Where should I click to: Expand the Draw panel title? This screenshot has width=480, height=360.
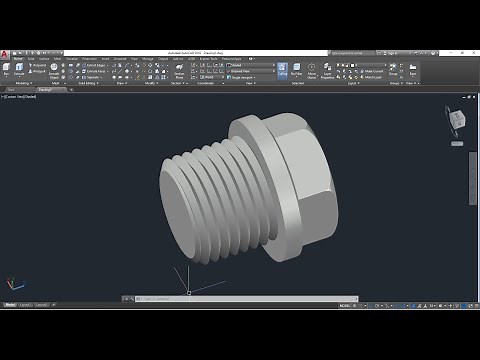tap(121, 83)
